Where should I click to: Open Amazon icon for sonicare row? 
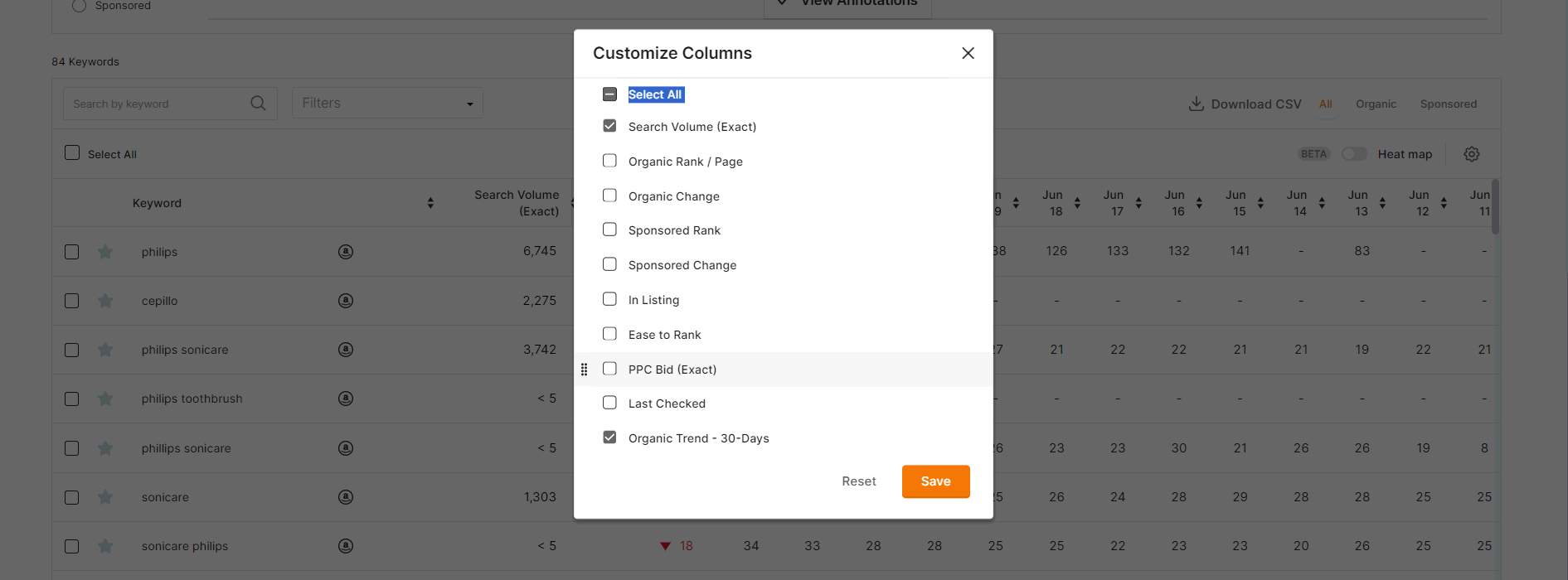[x=346, y=497]
